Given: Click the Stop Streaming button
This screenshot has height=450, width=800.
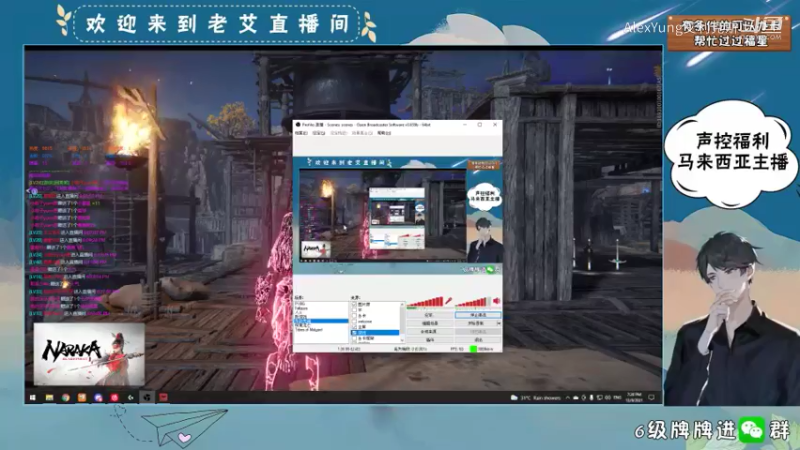Looking at the screenshot, I should pyautogui.click(x=479, y=315).
